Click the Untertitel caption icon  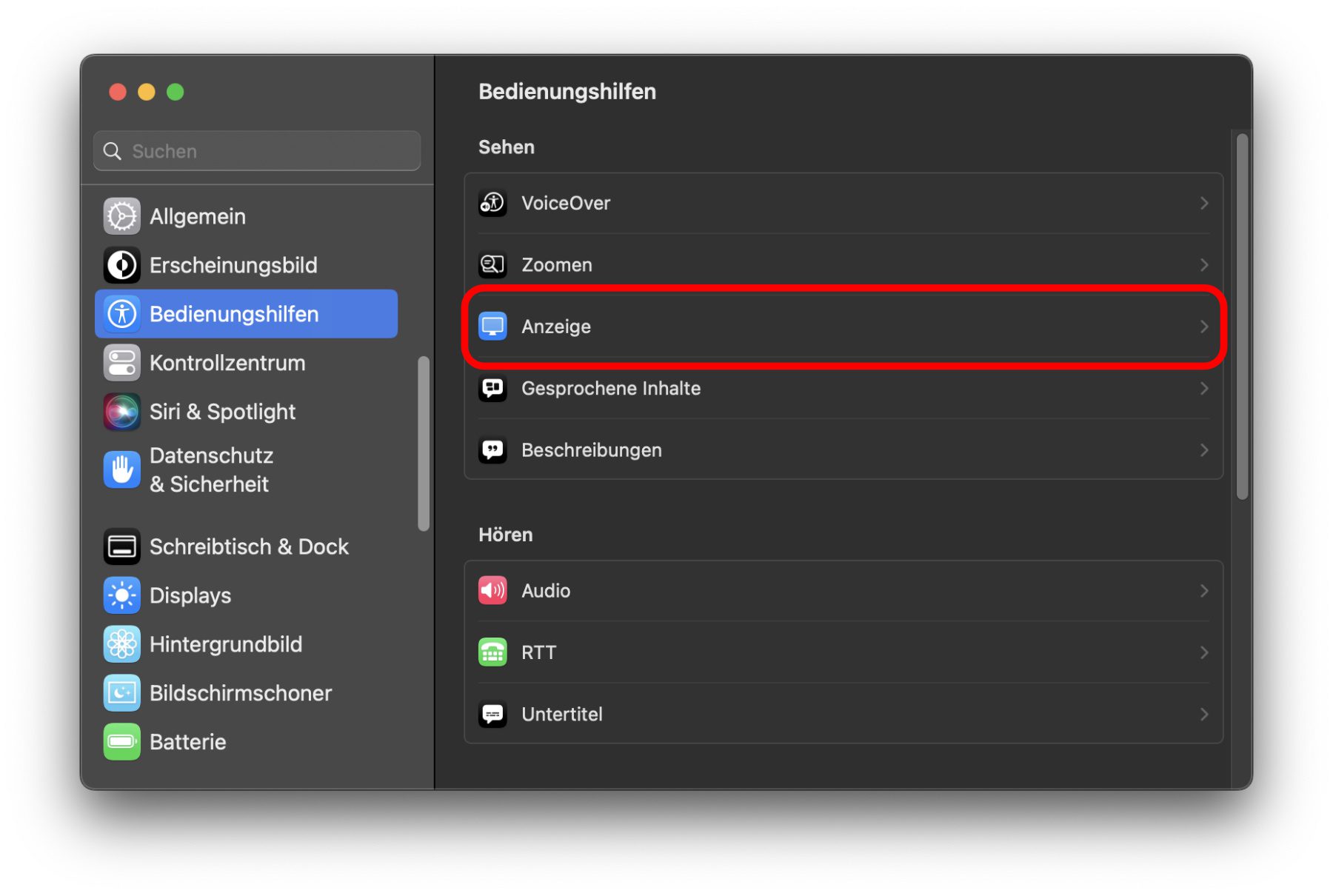492,715
